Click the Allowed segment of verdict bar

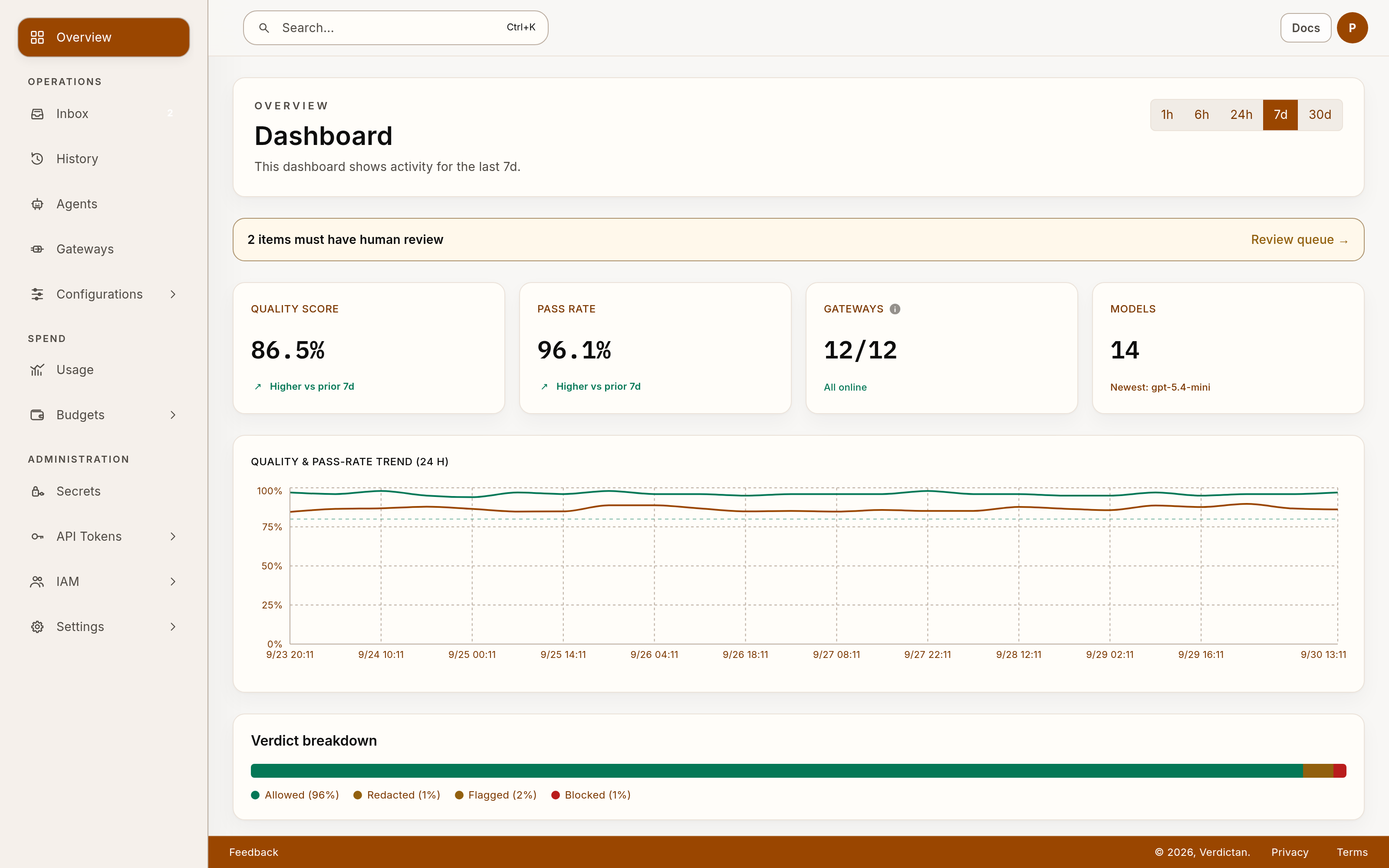point(777,770)
